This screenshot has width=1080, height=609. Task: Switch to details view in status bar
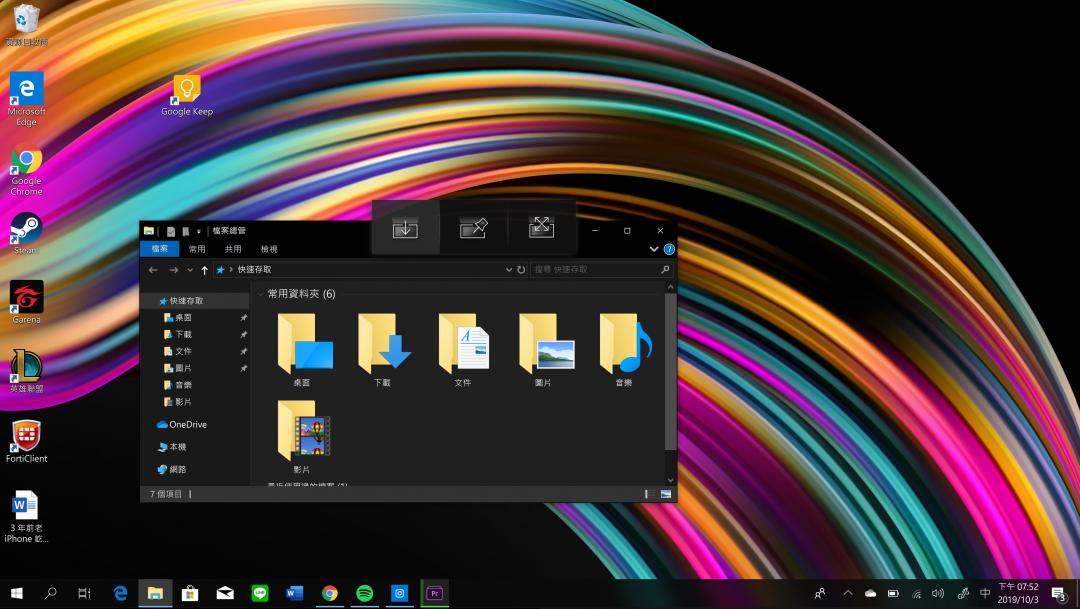tap(649, 494)
